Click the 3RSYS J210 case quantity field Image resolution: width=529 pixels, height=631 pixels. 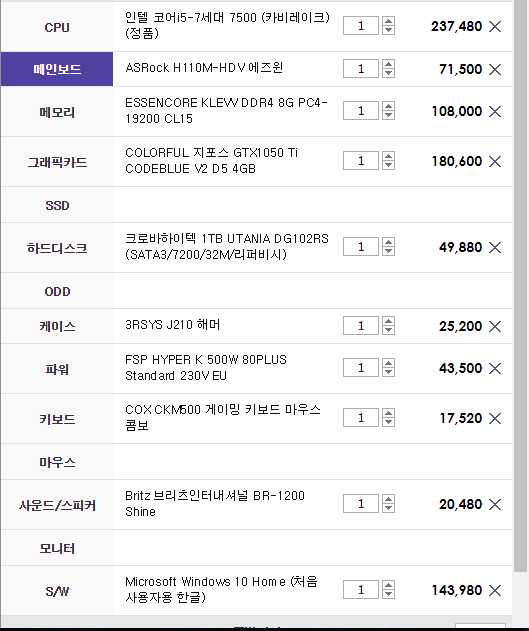tap(361, 326)
